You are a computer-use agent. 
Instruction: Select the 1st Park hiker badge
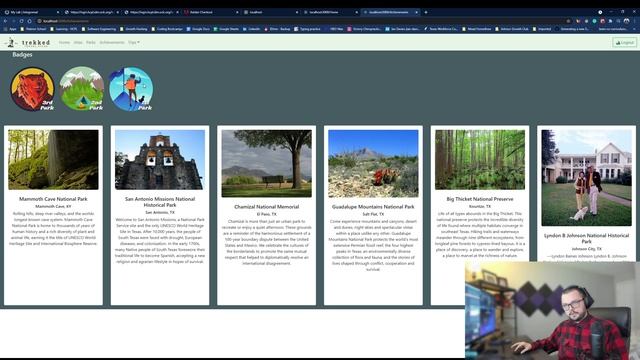tap(131, 89)
